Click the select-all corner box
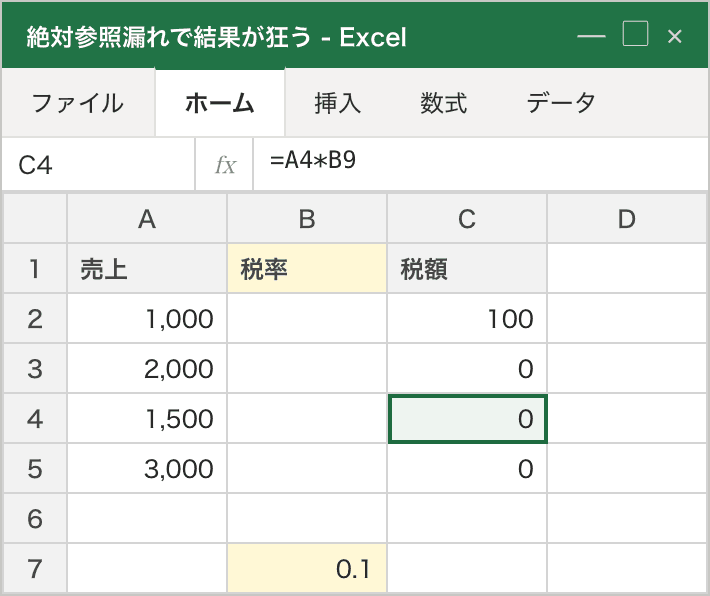This screenshot has height=596, width=710. click(x=35, y=219)
